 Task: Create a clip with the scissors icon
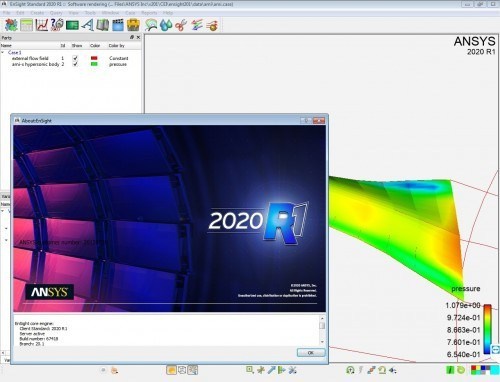181,25
